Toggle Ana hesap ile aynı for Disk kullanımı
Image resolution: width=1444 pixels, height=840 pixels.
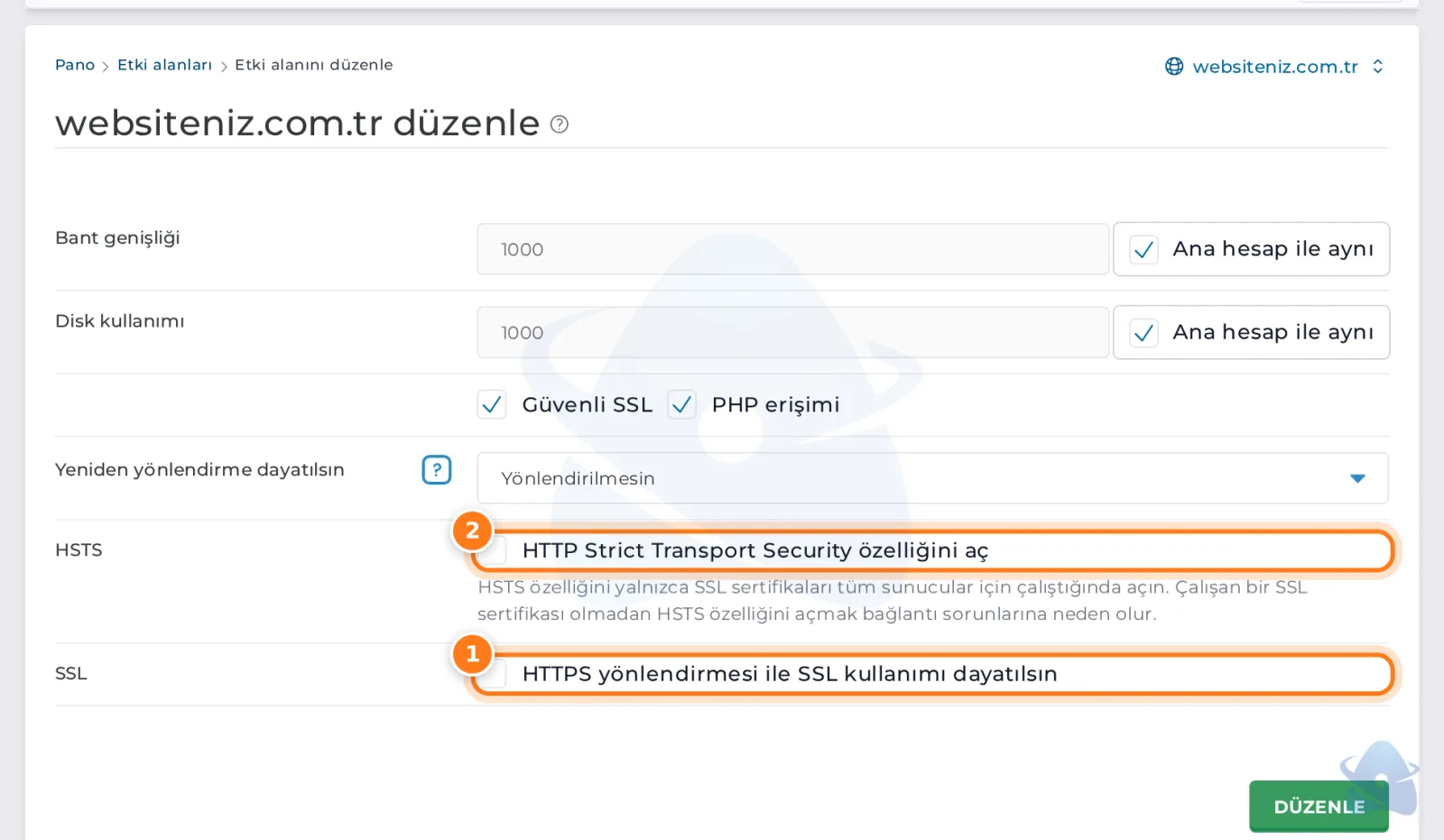click(x=1144, y=333)
